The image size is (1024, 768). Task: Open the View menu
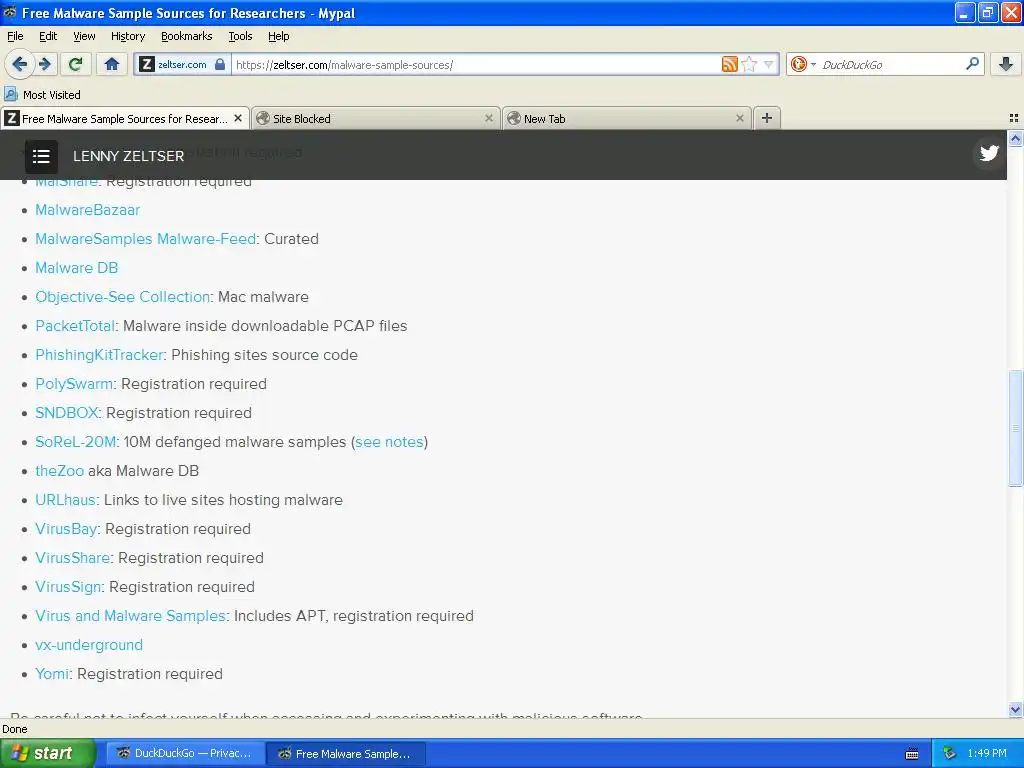click(x=84, y=36)
